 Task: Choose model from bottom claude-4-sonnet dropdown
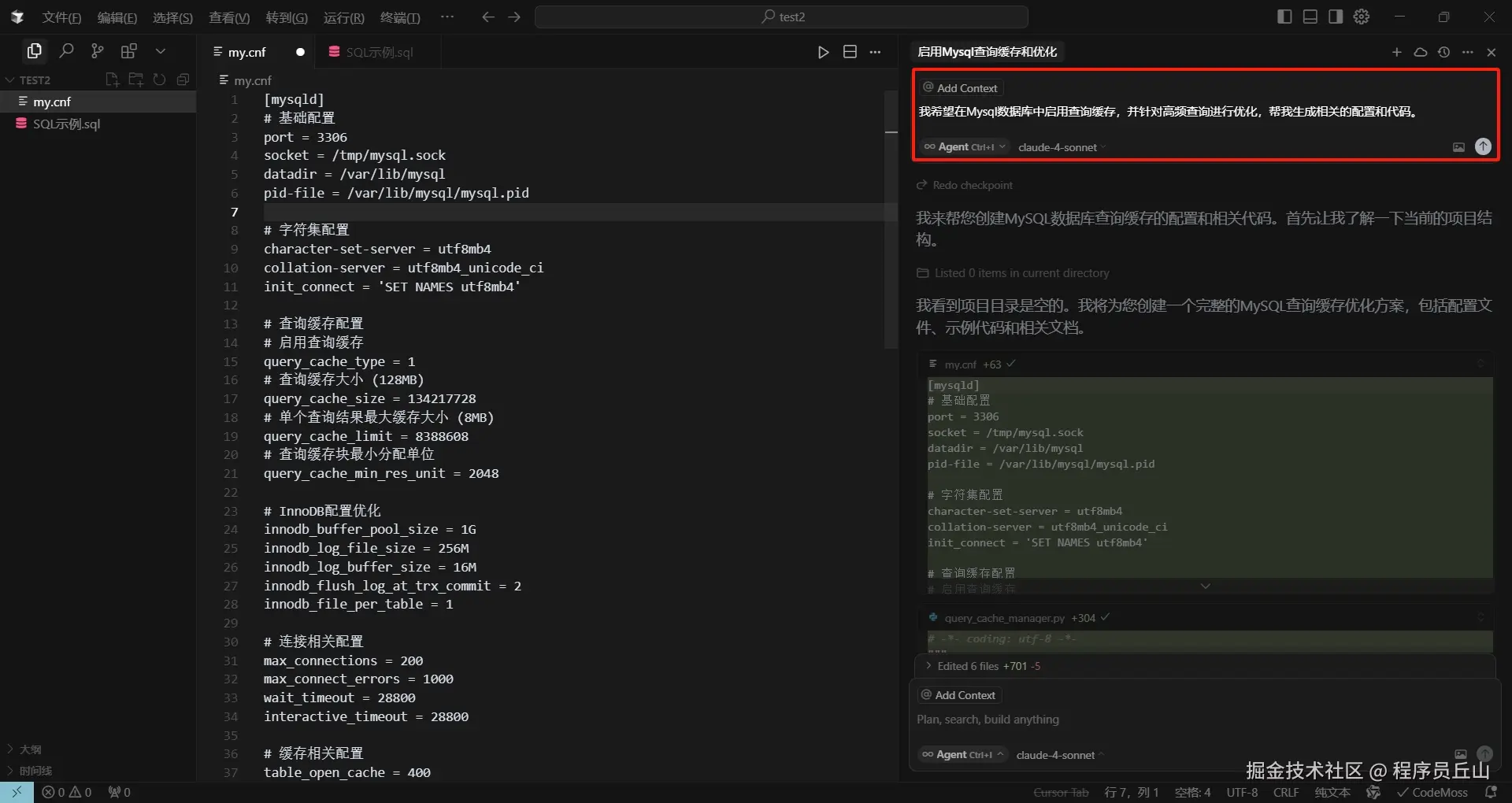(x=1060, y=755)
